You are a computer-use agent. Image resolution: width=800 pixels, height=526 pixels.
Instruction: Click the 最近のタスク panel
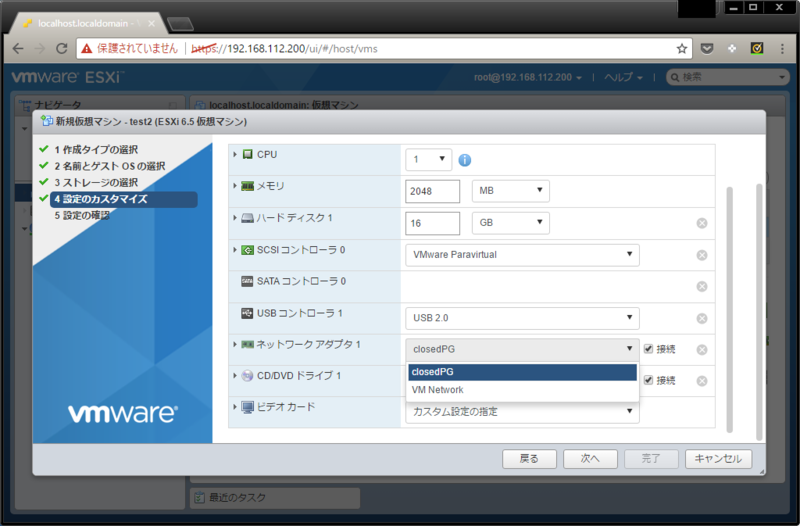(x=275, y=497)
